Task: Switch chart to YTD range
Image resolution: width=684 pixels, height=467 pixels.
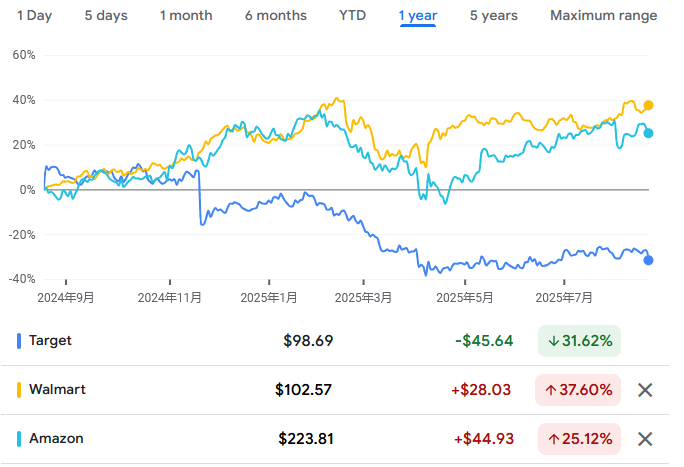Action: coord(352,16)
